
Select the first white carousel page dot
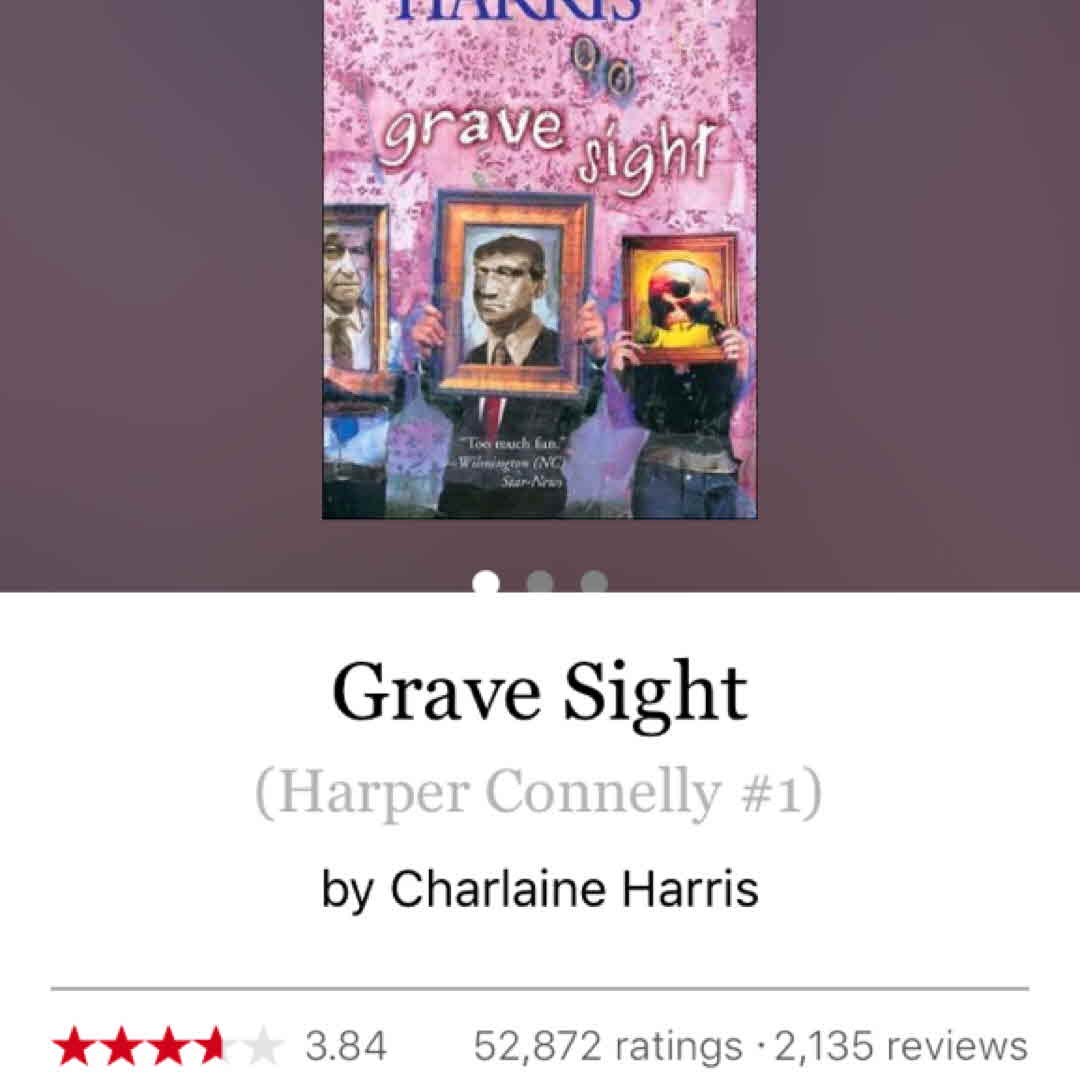[486, 582]
